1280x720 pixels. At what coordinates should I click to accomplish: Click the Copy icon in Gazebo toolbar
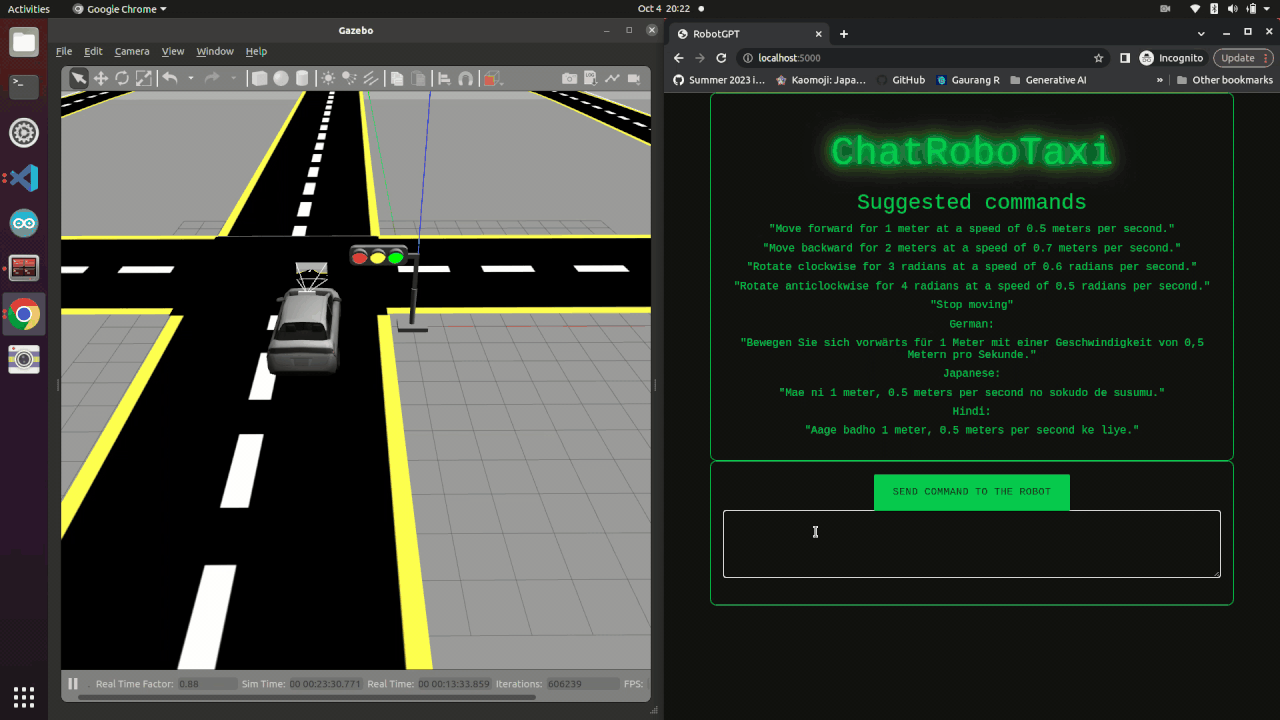click(397, 79)
